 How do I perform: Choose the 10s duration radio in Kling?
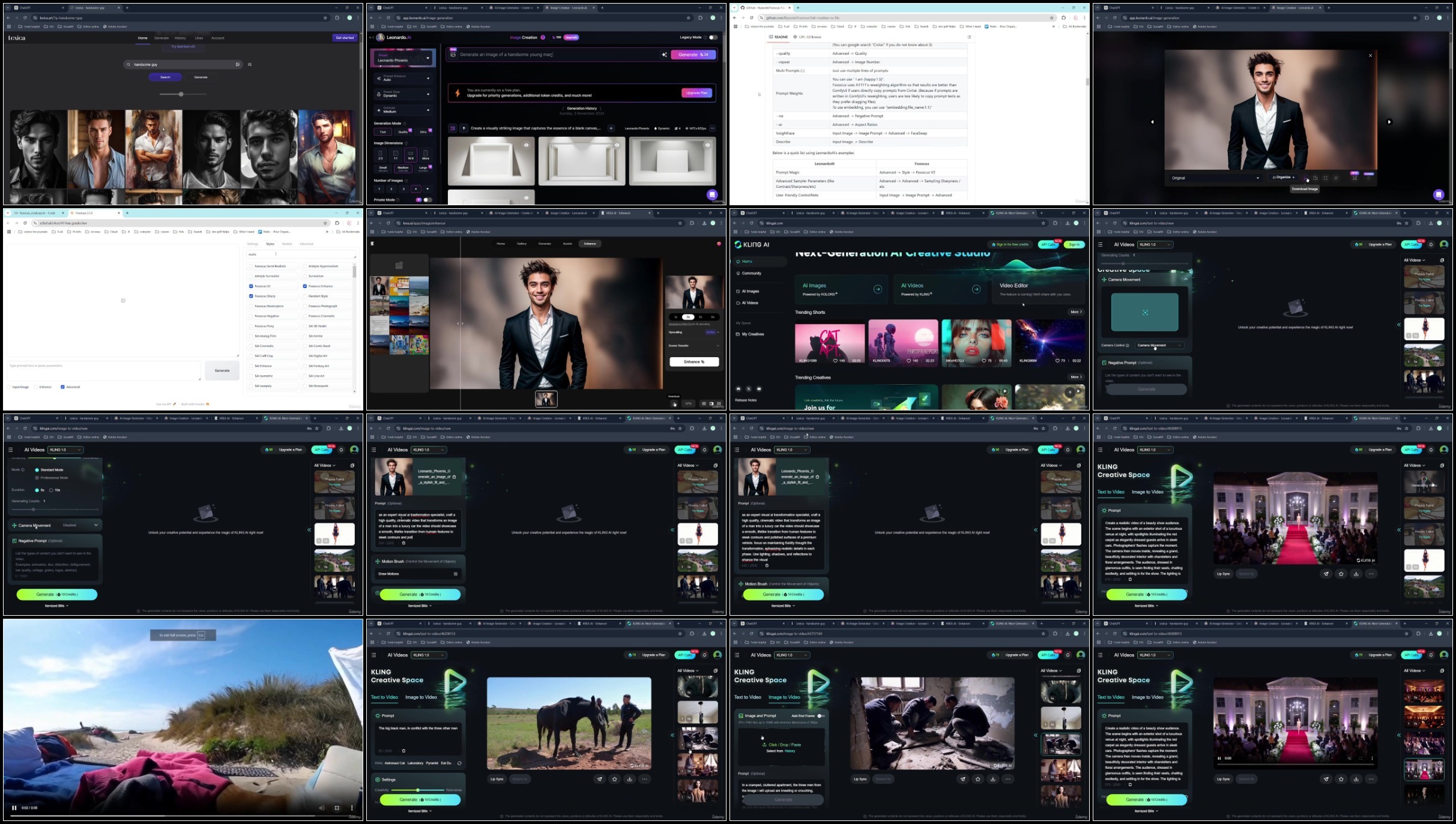point(51,490)
